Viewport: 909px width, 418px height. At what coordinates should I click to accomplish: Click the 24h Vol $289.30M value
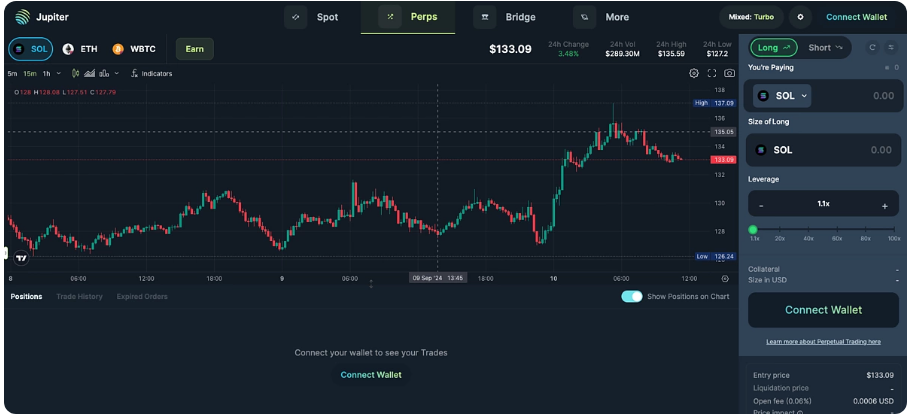click(623, 54)
